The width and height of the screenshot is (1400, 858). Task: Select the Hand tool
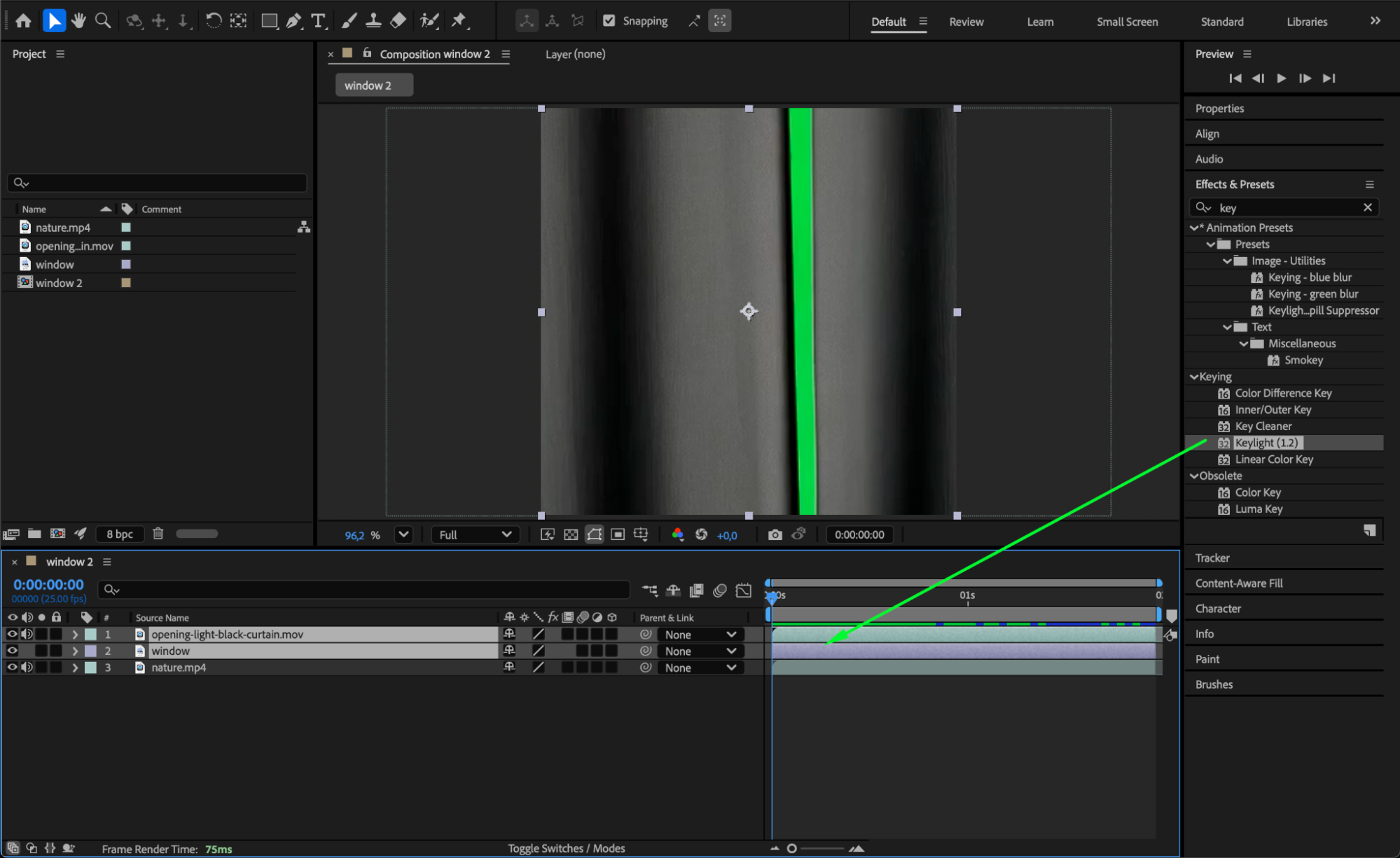78,20
